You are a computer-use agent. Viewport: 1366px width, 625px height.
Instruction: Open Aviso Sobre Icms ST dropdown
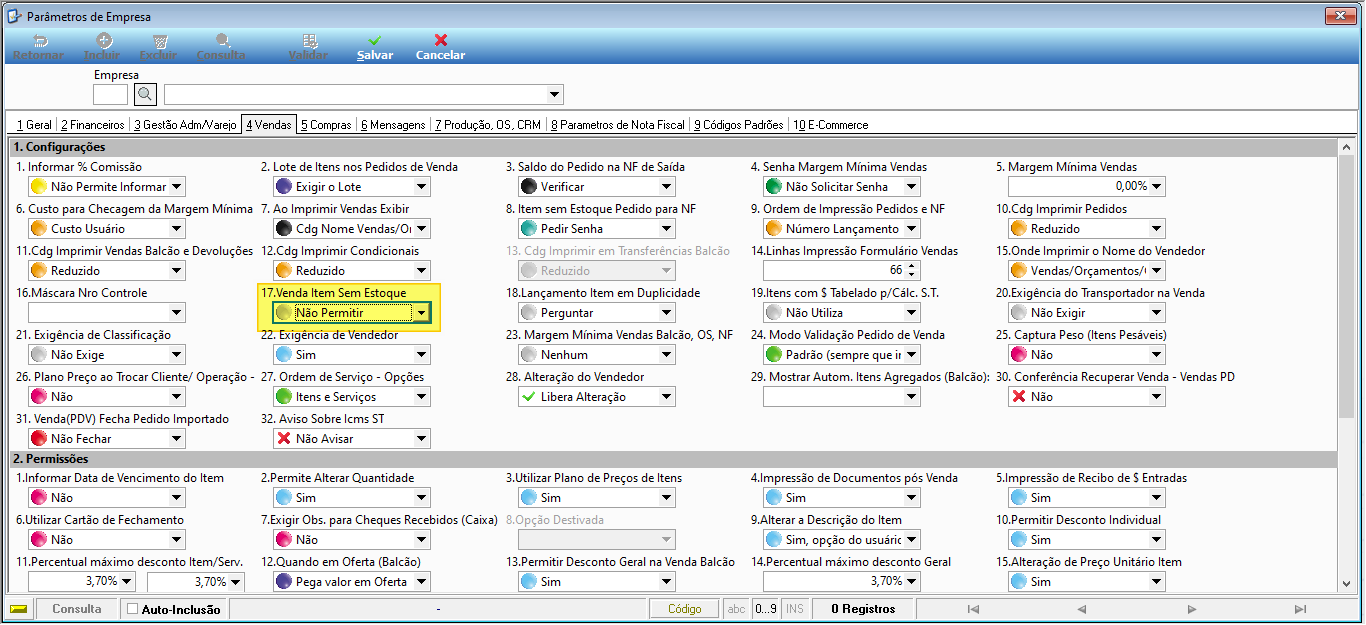click(x=421, y=439)
